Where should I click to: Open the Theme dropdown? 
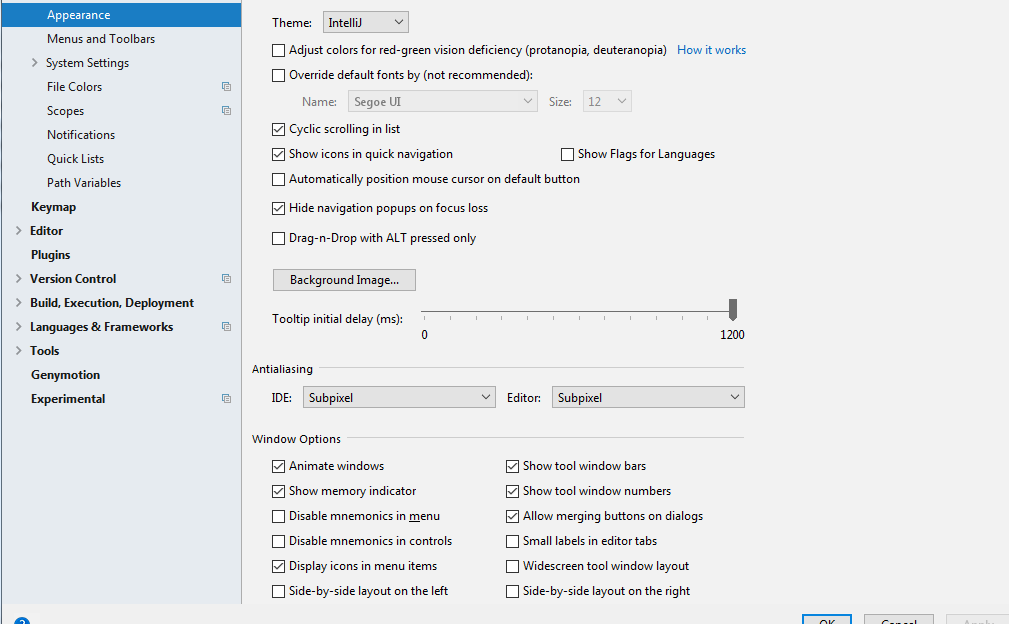(x=366, y=22)
